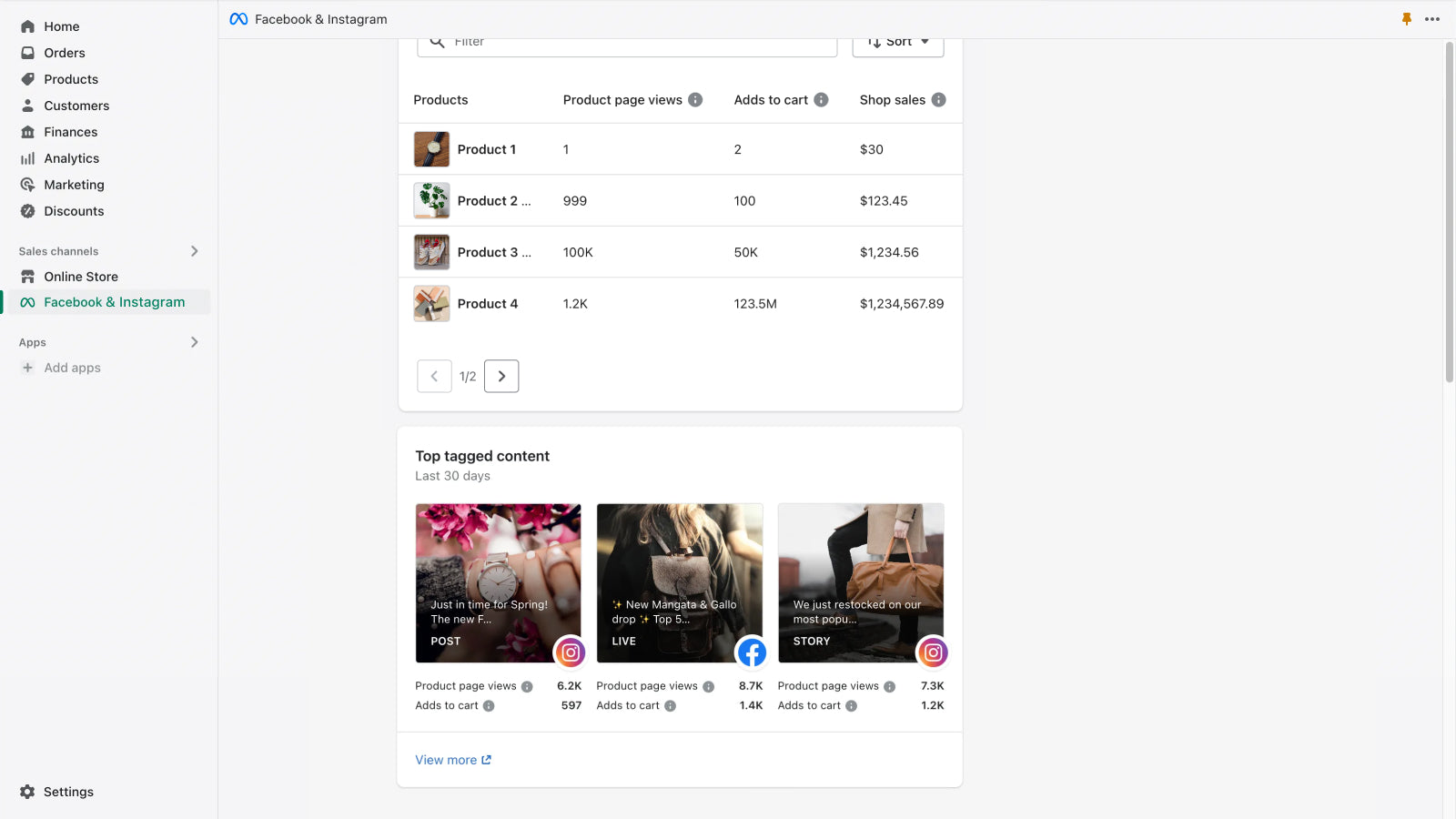Image resolution: width=1456 pixels, height=819 pixels.
Task: Open the Finances section
Action: coord(70,131)
